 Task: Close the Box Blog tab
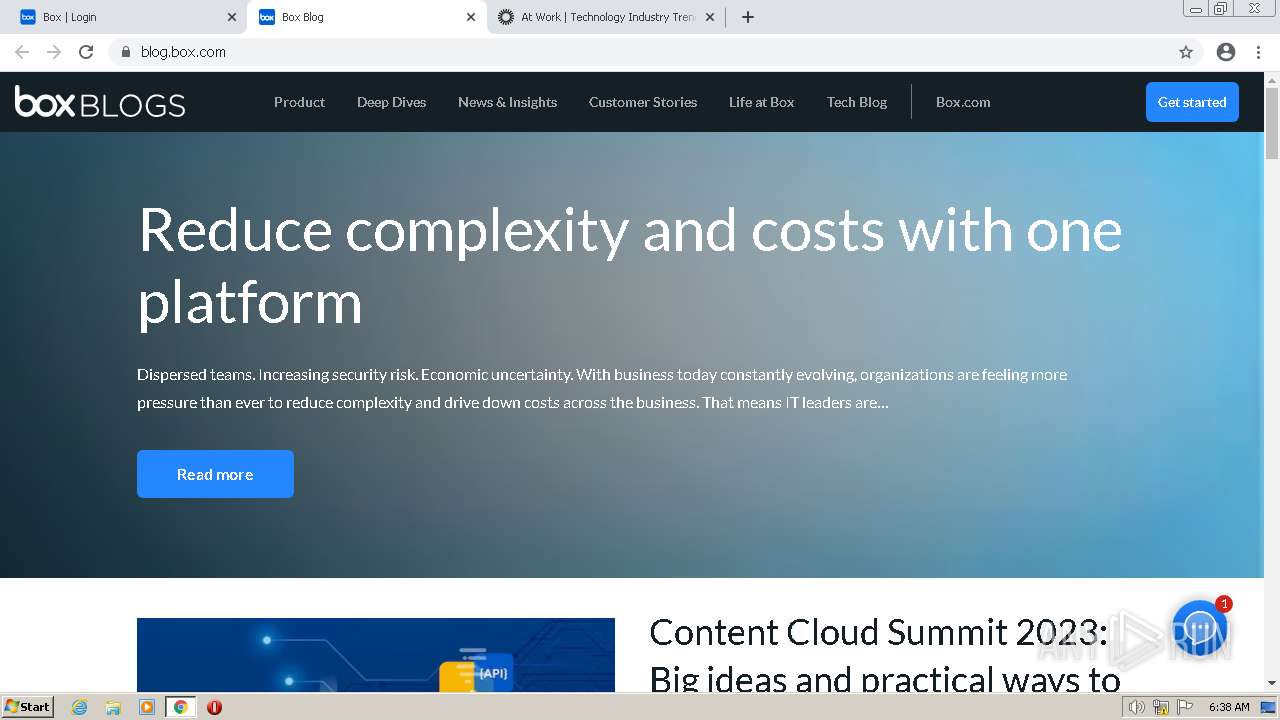(x=471, y=17)
